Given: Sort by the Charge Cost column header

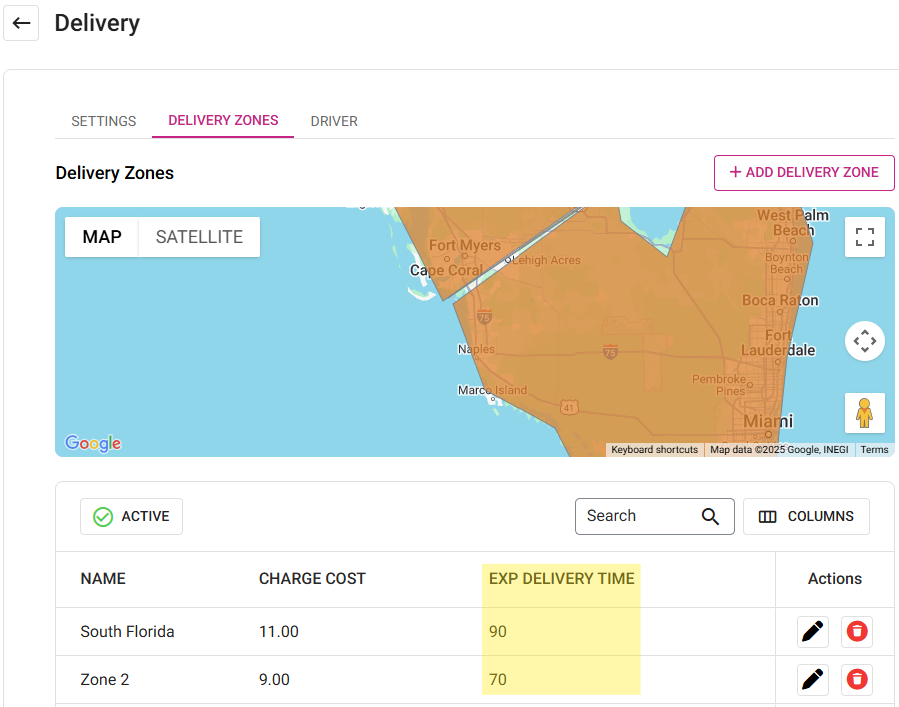Looking at the screenshot, I should click(312, 579).
